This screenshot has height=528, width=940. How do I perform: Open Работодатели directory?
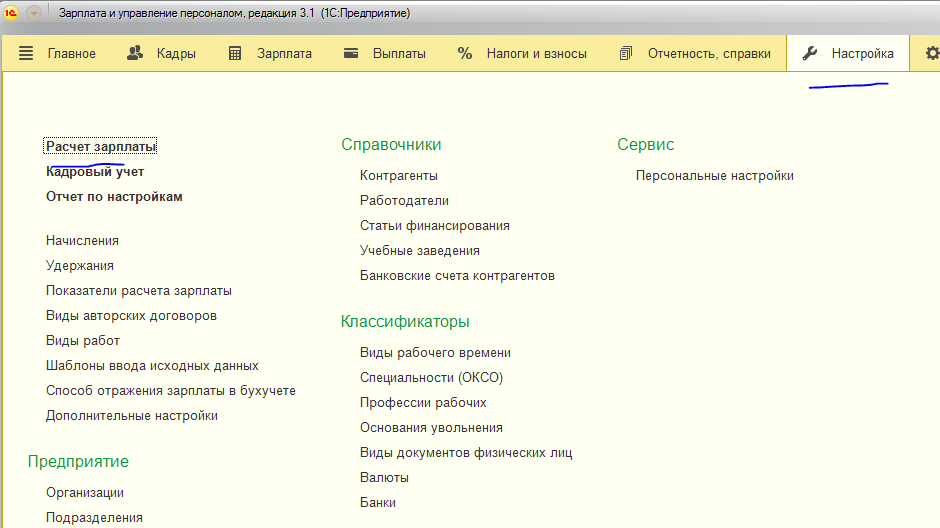pos(404,201)
